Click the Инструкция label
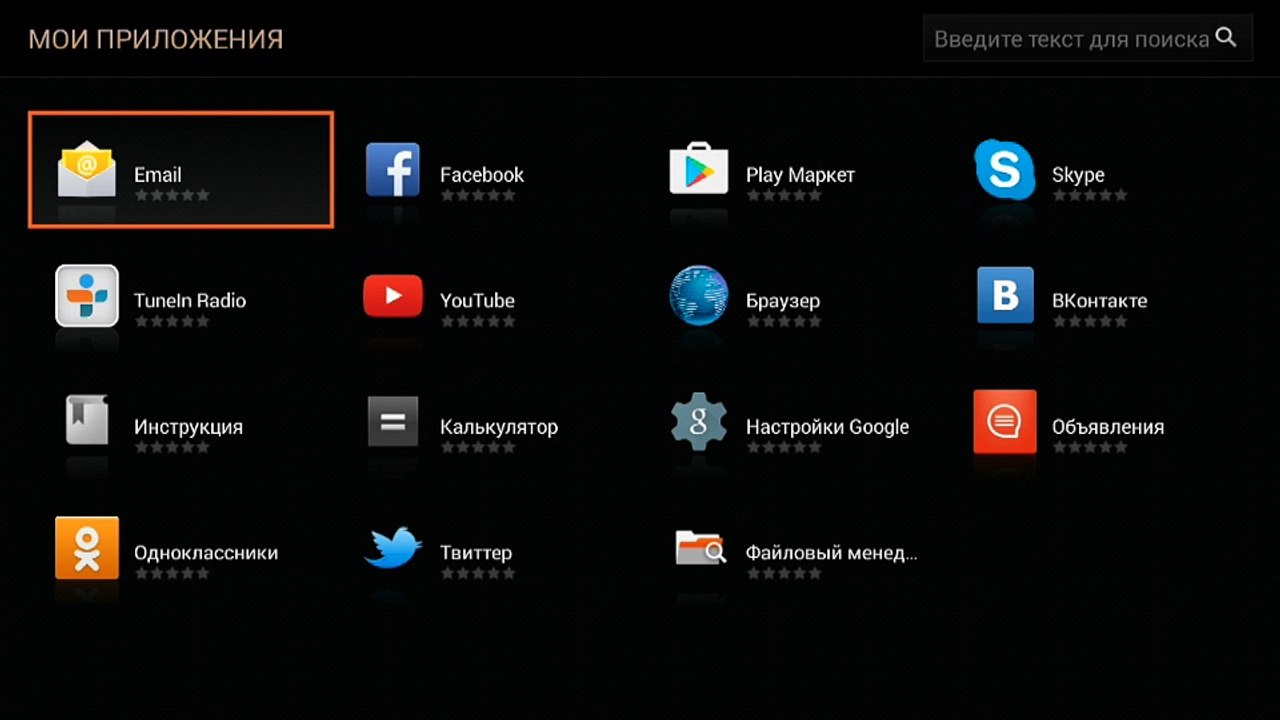This screenshot has height=720, width=1280. [x=188, y=427]
